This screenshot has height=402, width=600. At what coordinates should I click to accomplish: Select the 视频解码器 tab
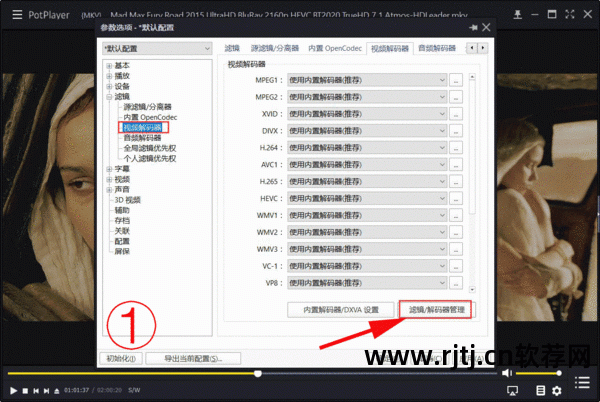(x=390, y=48)
